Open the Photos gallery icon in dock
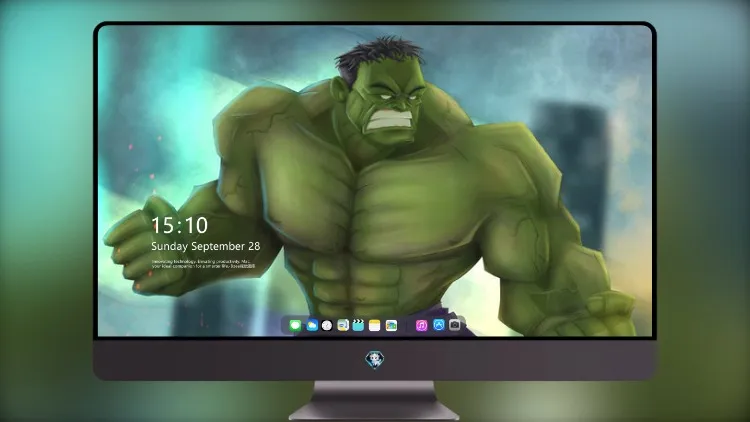 (391, 325)
